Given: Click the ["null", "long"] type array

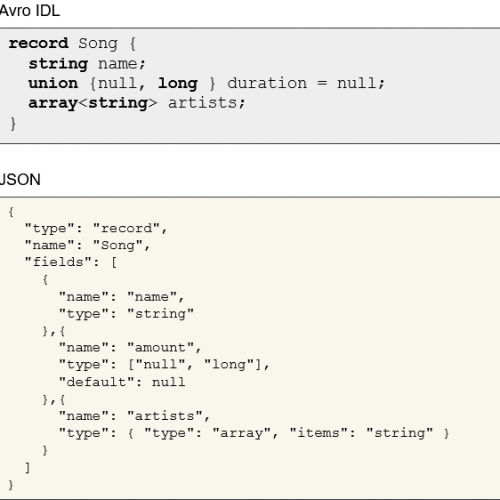Looking at the screenshot, I should click(x=195, y=365).
